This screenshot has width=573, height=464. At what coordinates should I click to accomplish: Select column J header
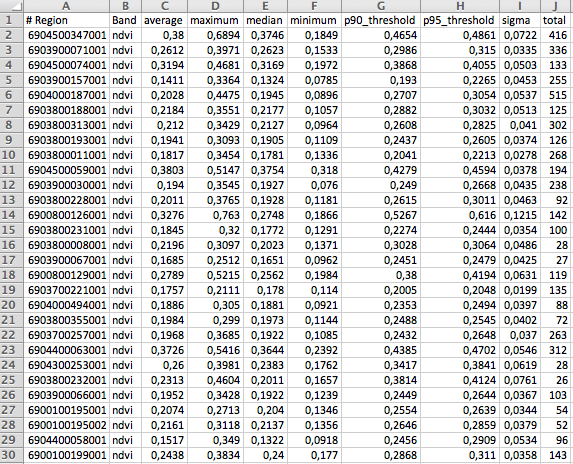556,6
